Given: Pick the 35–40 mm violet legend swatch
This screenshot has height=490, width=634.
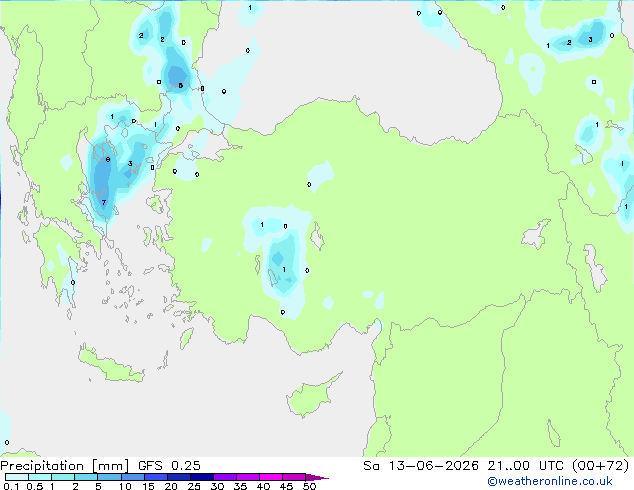Looking at the screenshot, I should click(247, 477).
